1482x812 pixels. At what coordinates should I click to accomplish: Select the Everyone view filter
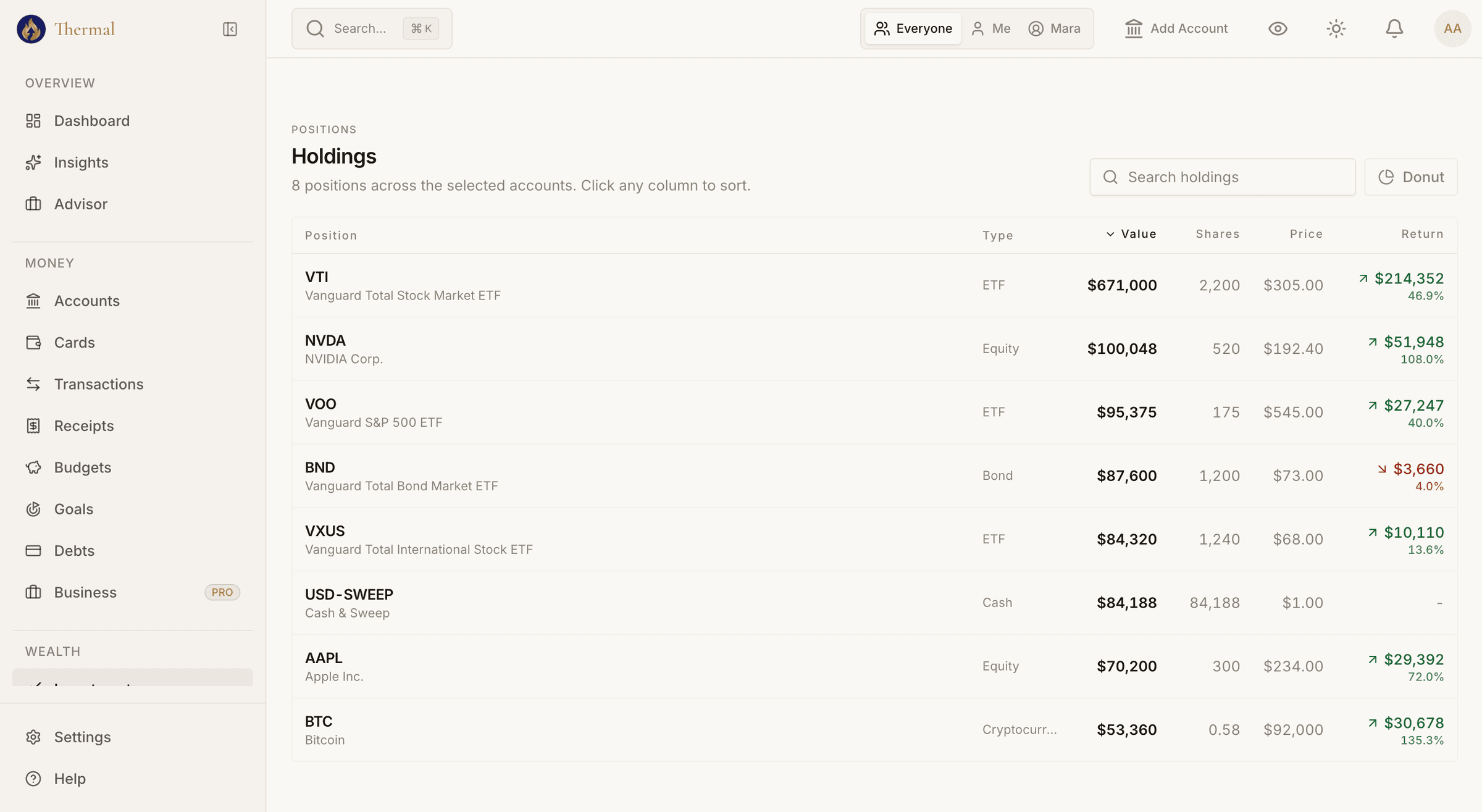pyautogui.click(x=913, y=28)
